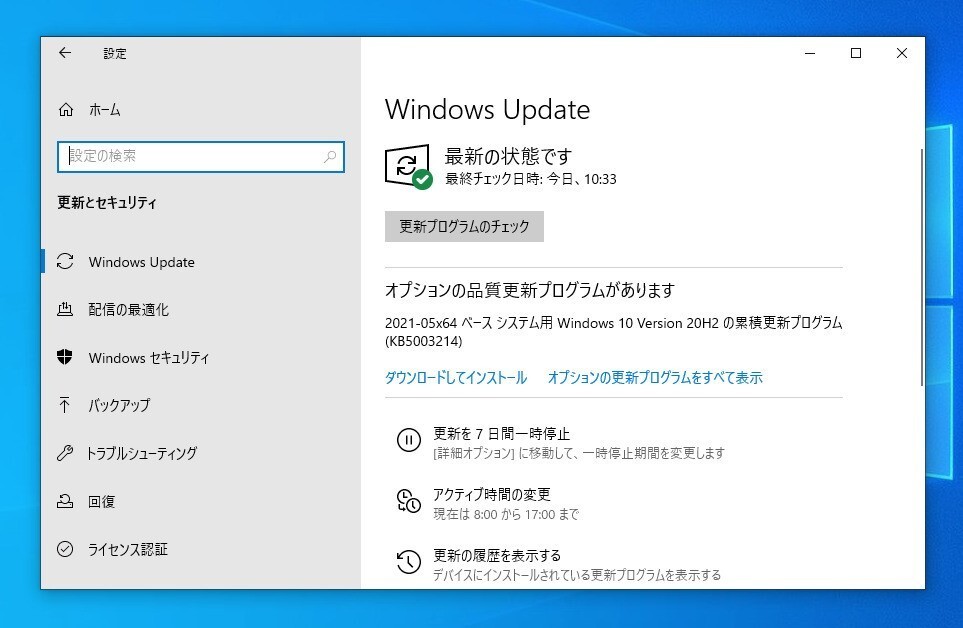Click the オプションの品質更新プログラムがあります heading
Image resolution: width=963 pixels, height=628 pixels.
coord(529,290)
